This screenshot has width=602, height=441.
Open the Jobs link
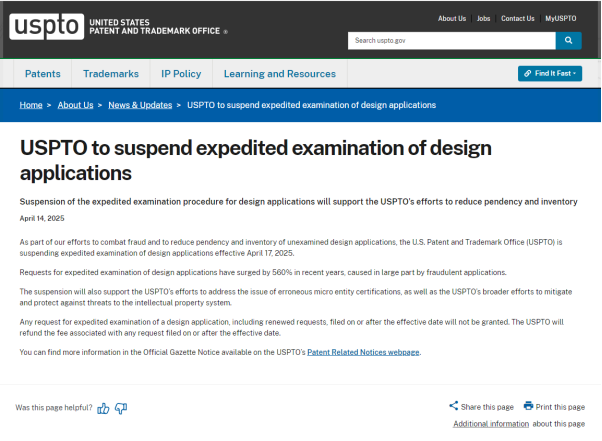483,18
